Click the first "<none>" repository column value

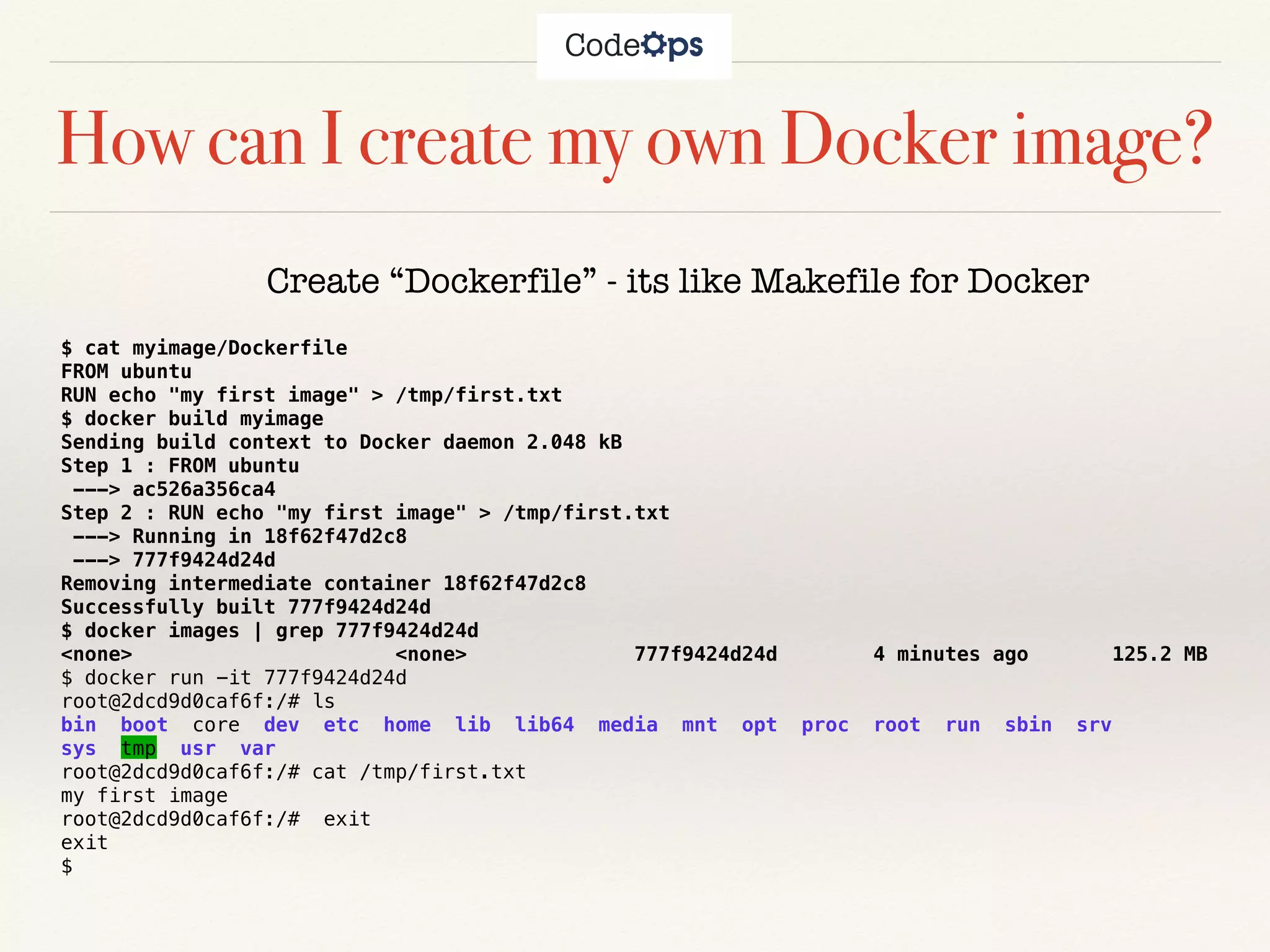97,654
